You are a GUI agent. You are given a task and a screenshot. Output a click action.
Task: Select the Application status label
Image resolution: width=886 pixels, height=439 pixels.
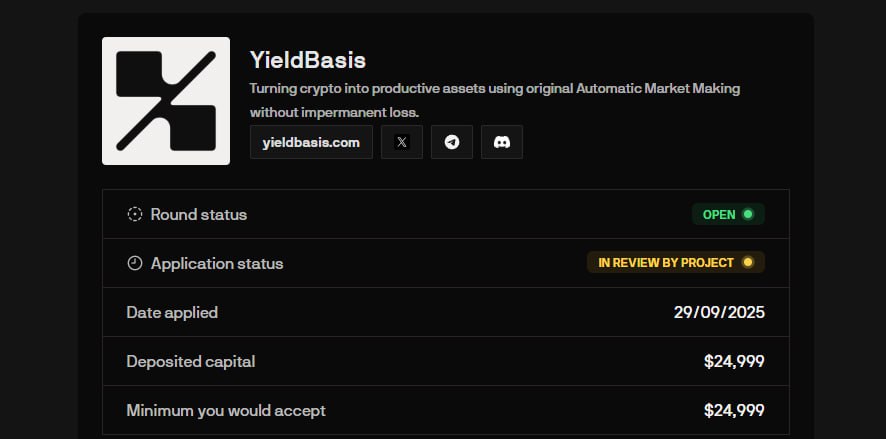[x=216, y=263]
